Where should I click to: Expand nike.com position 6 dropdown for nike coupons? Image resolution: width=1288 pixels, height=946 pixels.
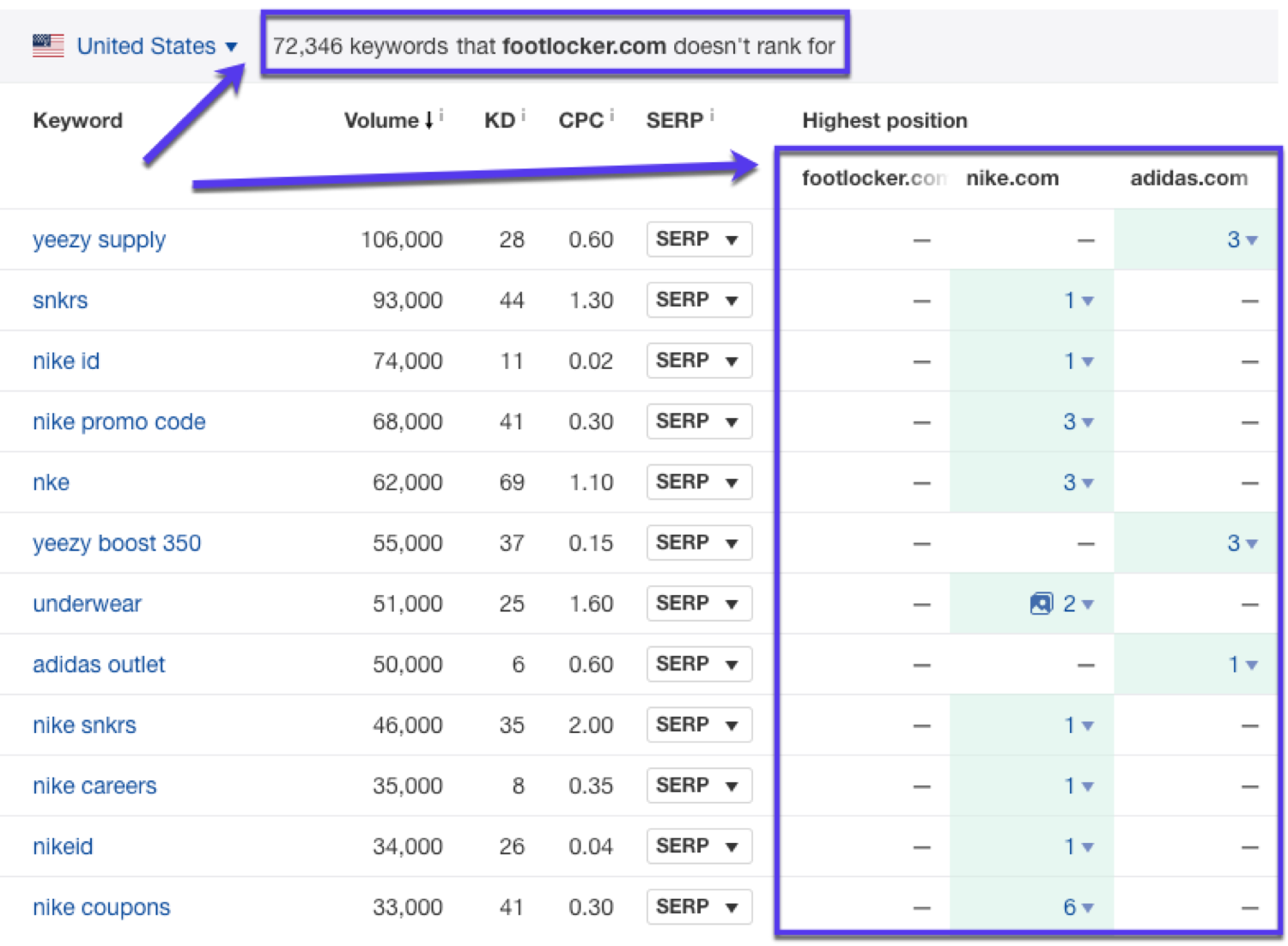click(1078, 907)
